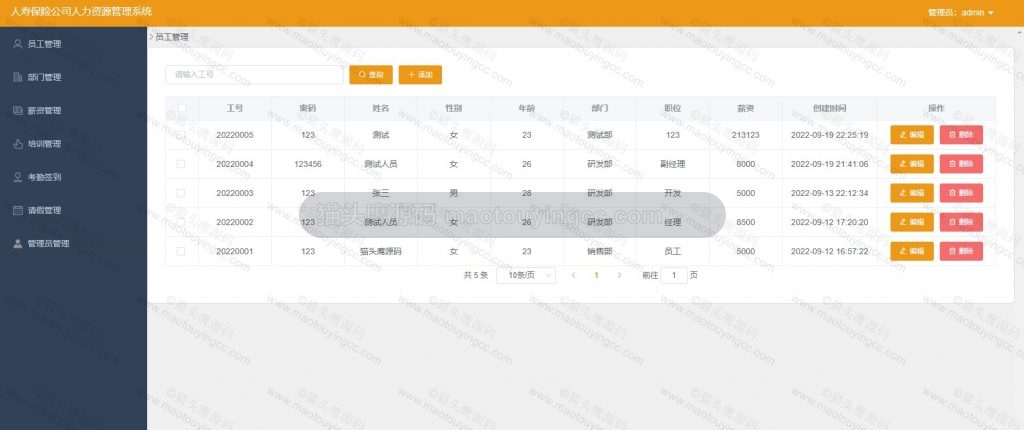Check the row checkbox for 20220002

[182, 222]
